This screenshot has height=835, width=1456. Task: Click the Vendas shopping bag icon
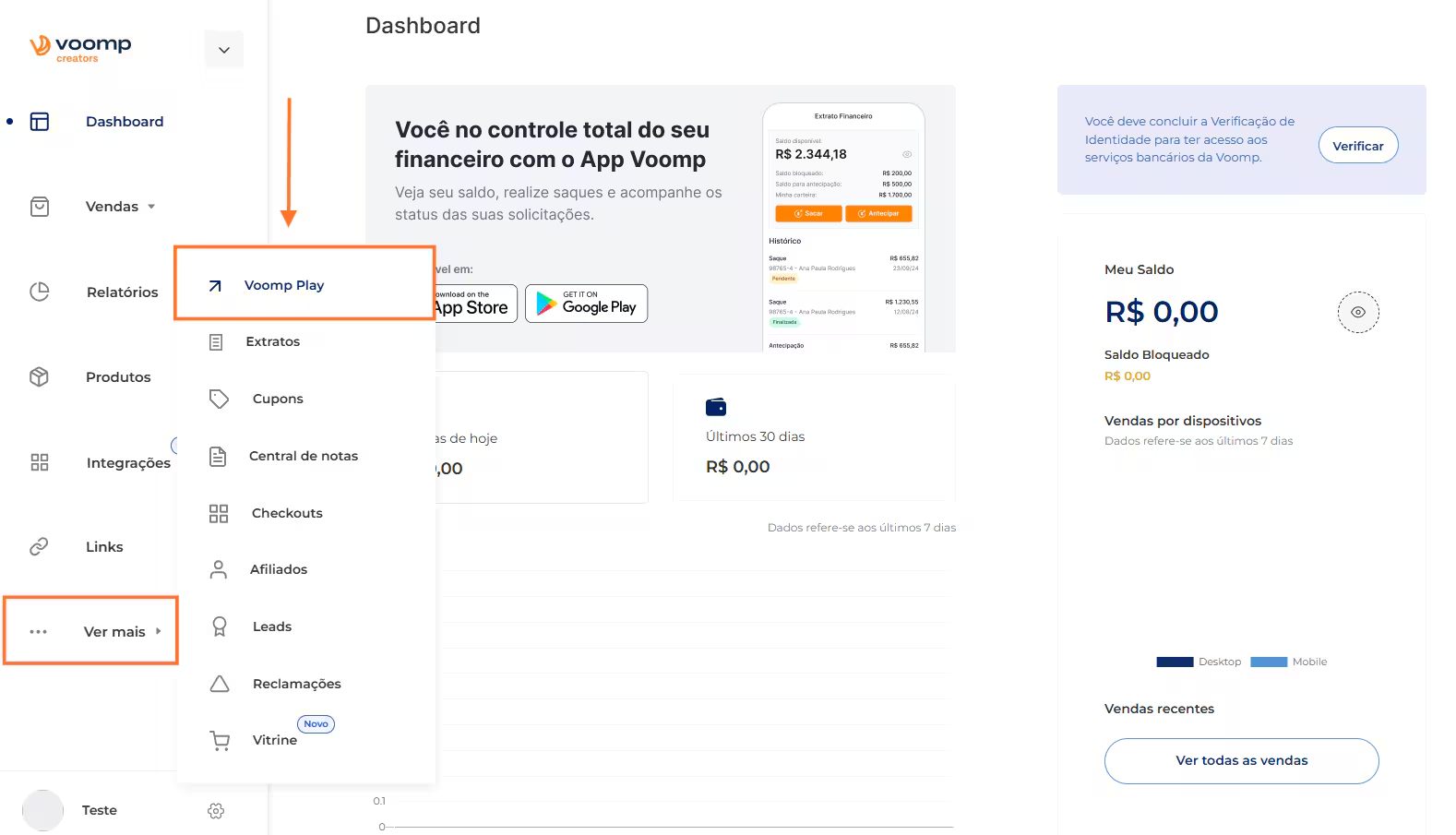[40, 207]
